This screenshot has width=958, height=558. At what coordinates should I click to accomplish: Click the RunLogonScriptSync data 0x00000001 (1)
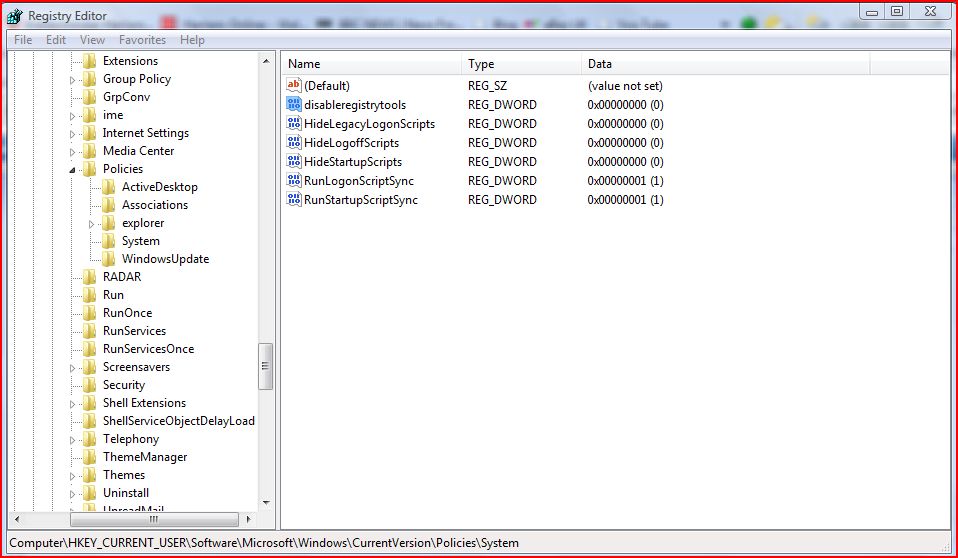pyautogui.click(x=626, y=180)
